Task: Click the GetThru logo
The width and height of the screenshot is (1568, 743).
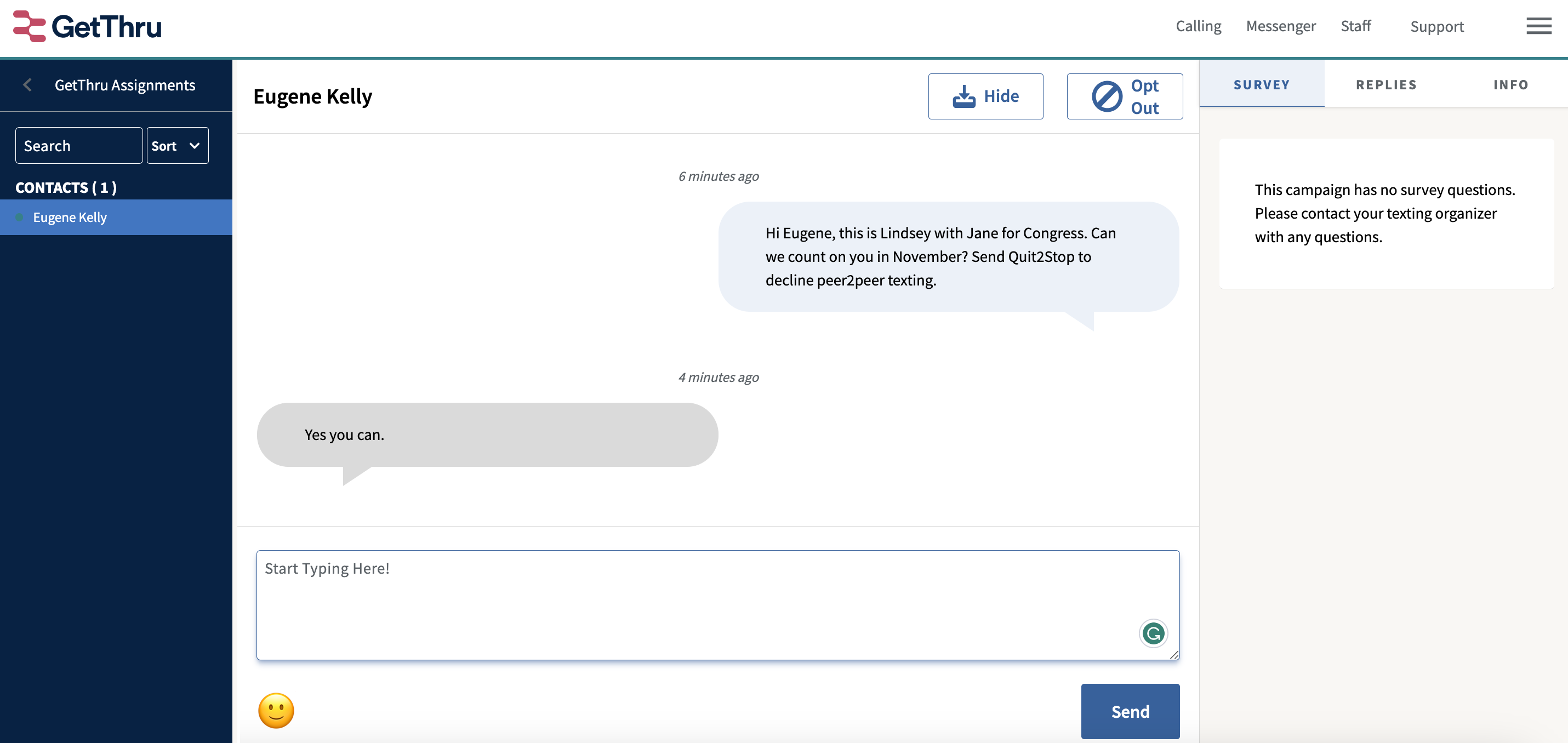Action: coord(88,27)
